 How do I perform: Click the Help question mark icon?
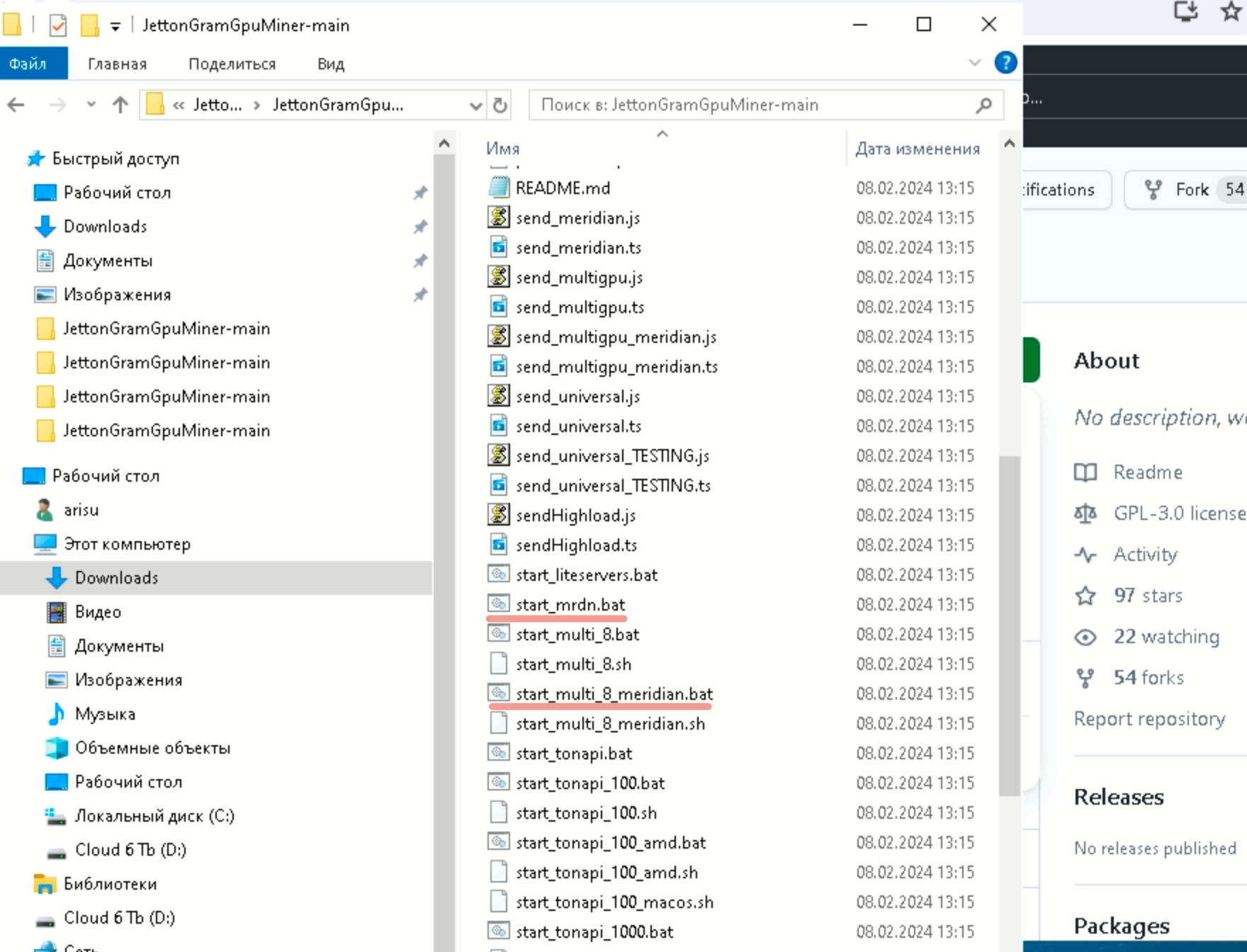click(1005, 63)
